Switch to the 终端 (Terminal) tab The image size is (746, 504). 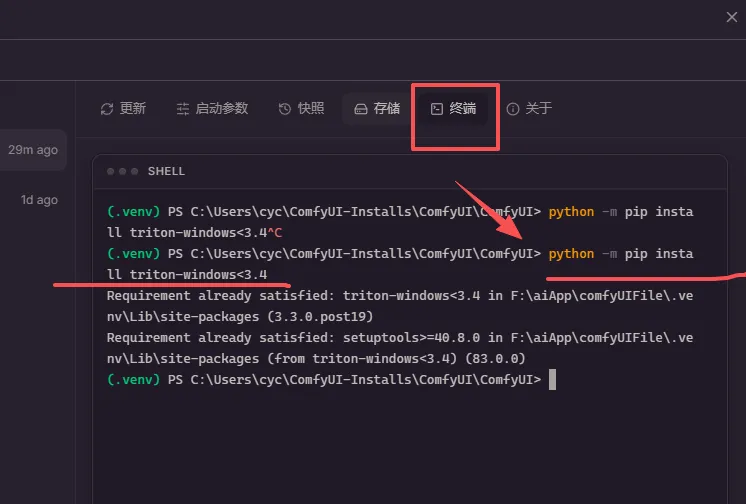tap(453, 109)
